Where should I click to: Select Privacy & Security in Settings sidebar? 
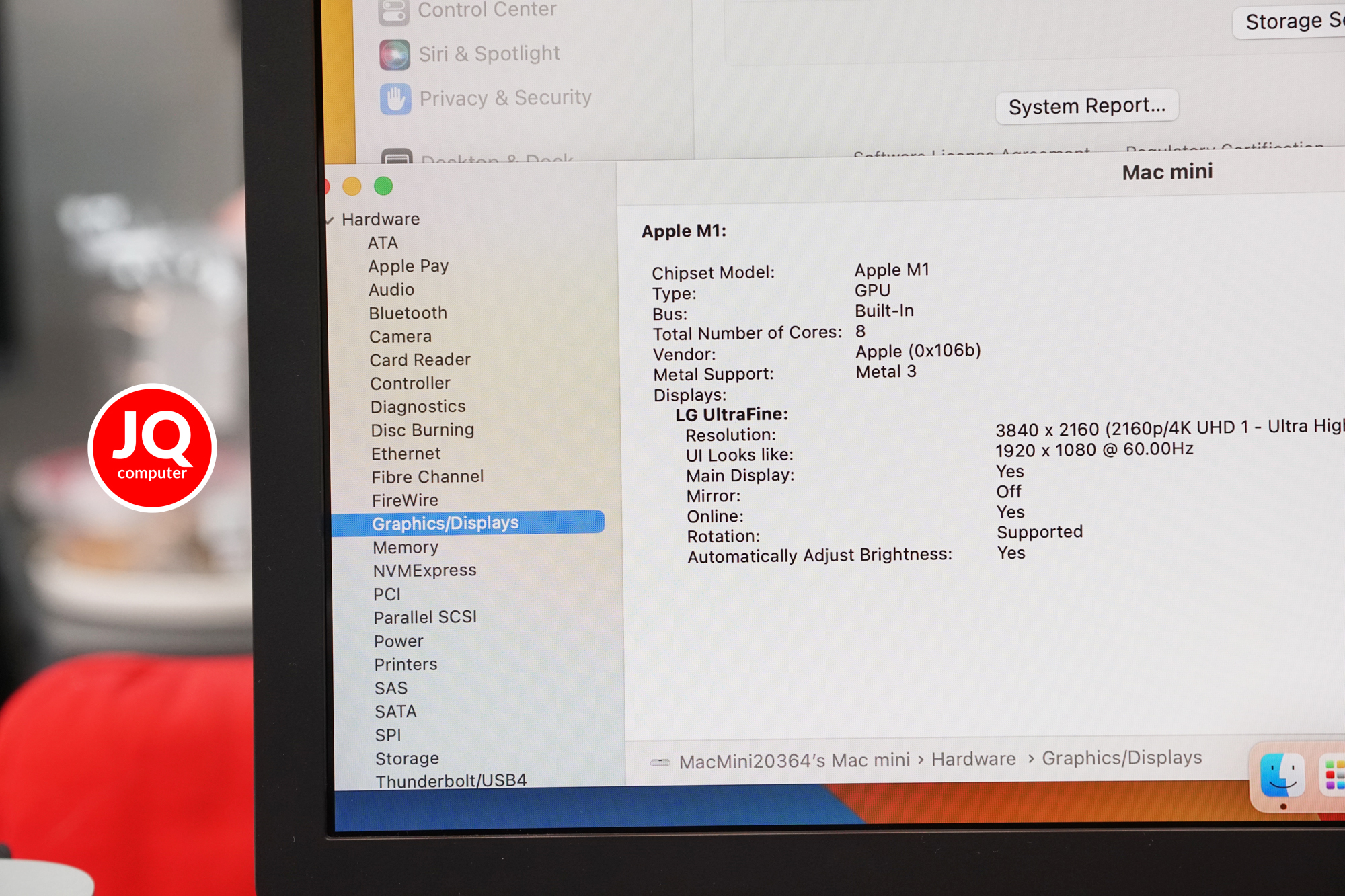click(x=506, y=98)
